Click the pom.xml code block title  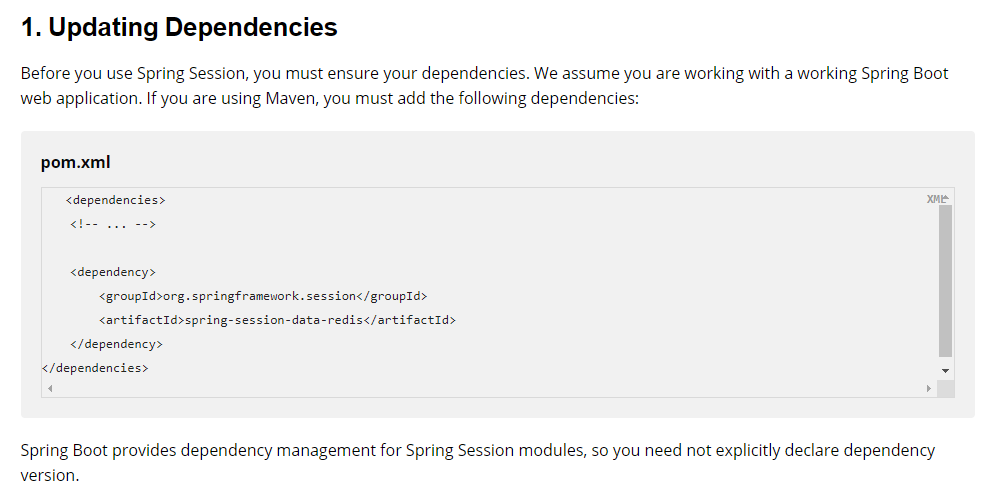[x=75, y=163]
